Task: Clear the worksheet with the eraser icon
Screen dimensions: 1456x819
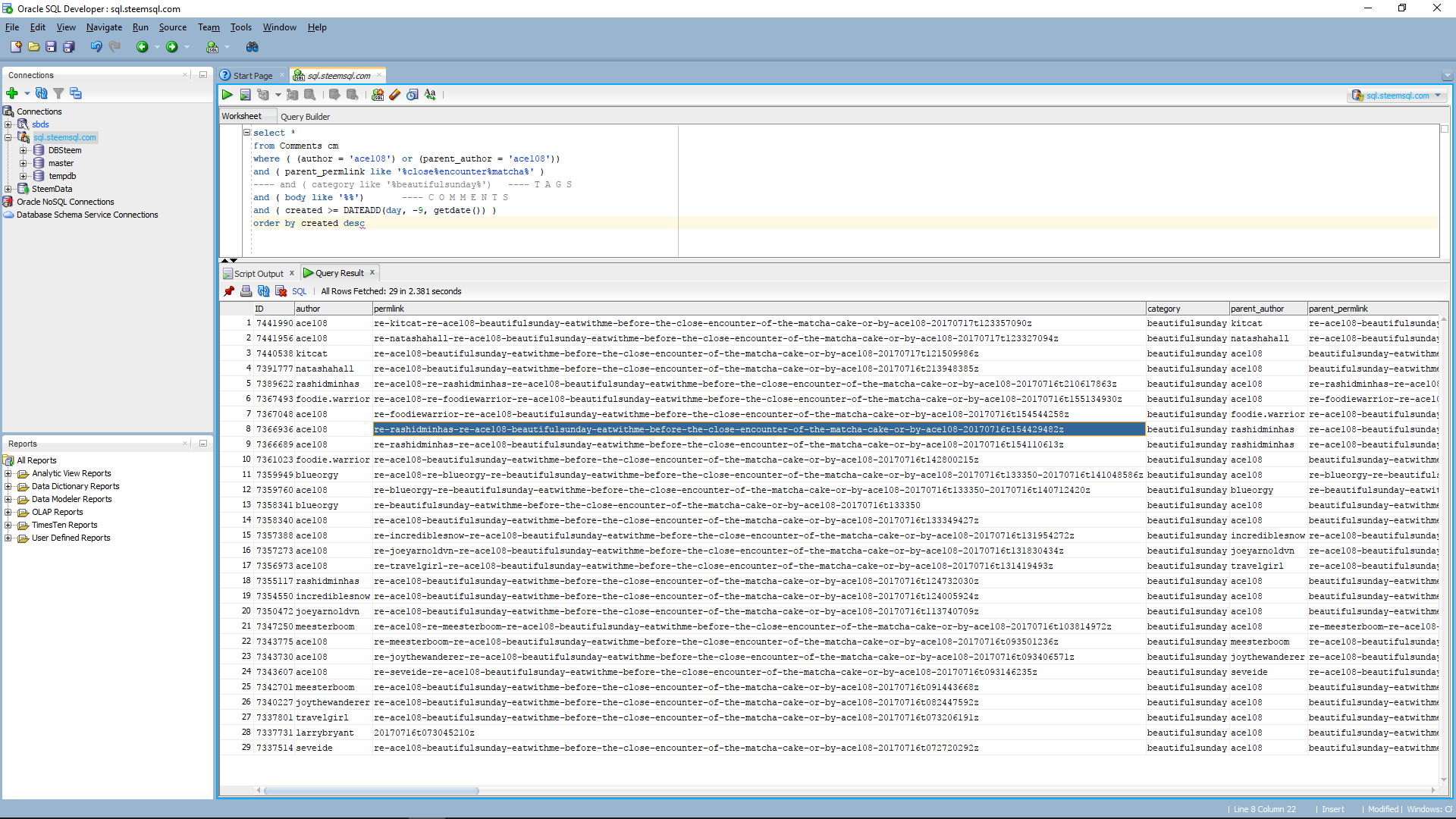Action: point(395,95)
